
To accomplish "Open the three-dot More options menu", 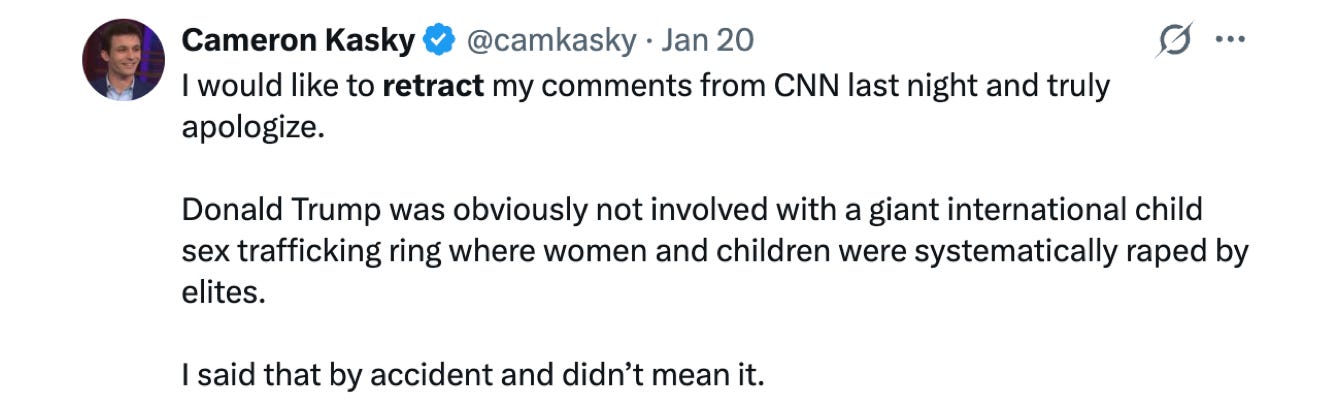I will point(1228,41).
